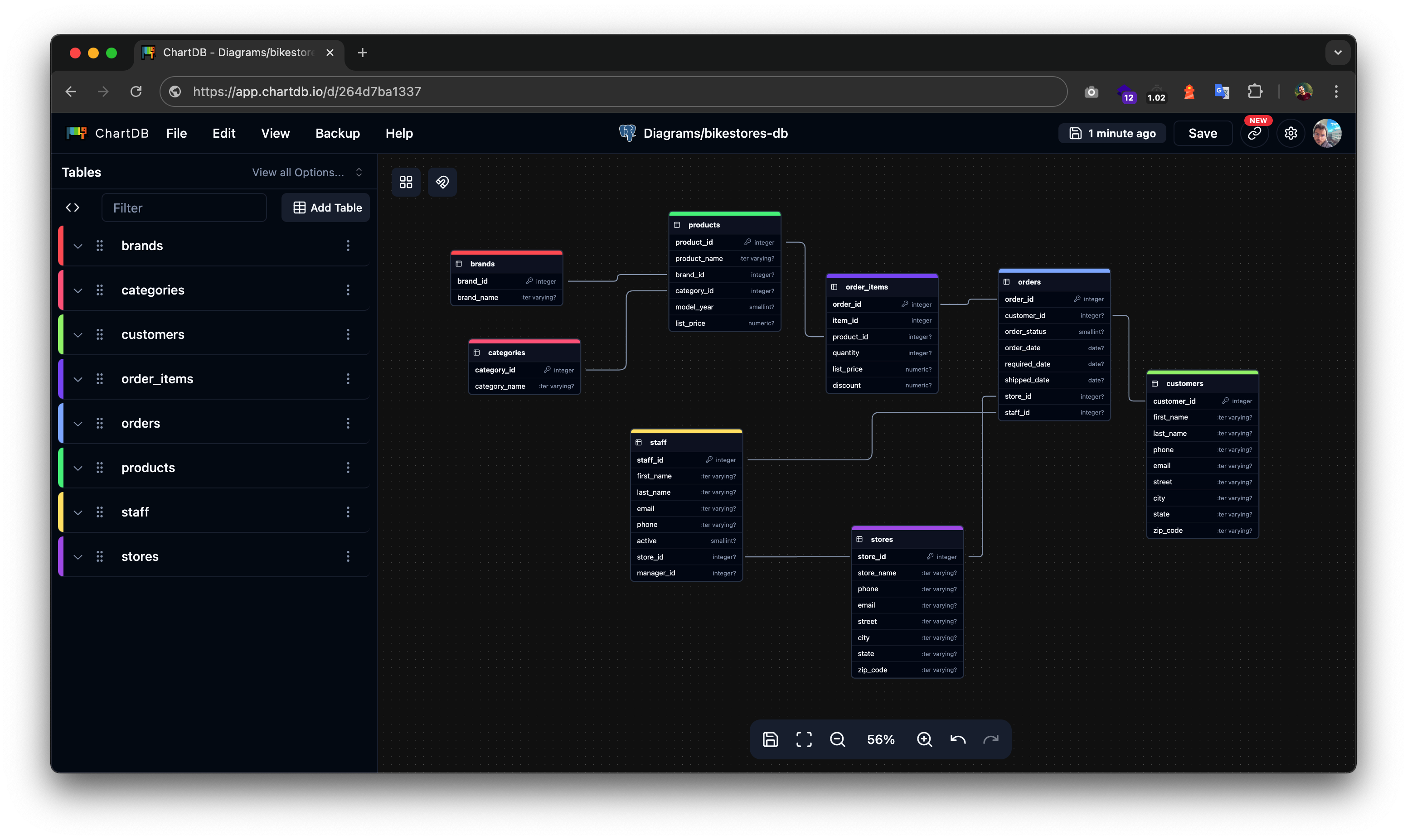
Task: Toggle the DBML code view icon beside Filter
Action: [x=73, y=208]
